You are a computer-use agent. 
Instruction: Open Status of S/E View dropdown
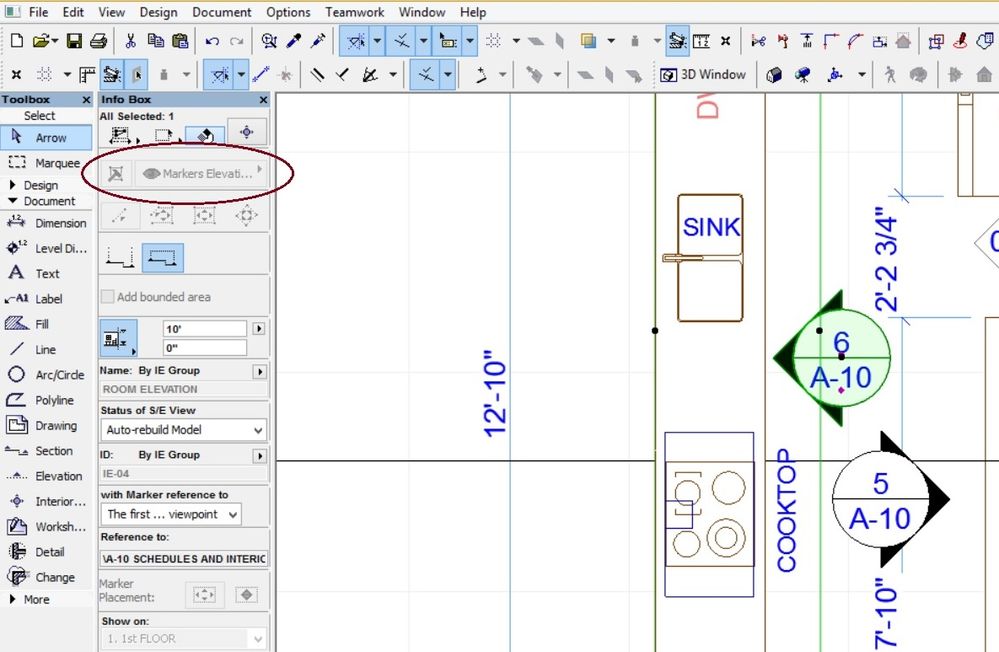tap(183, 430)
